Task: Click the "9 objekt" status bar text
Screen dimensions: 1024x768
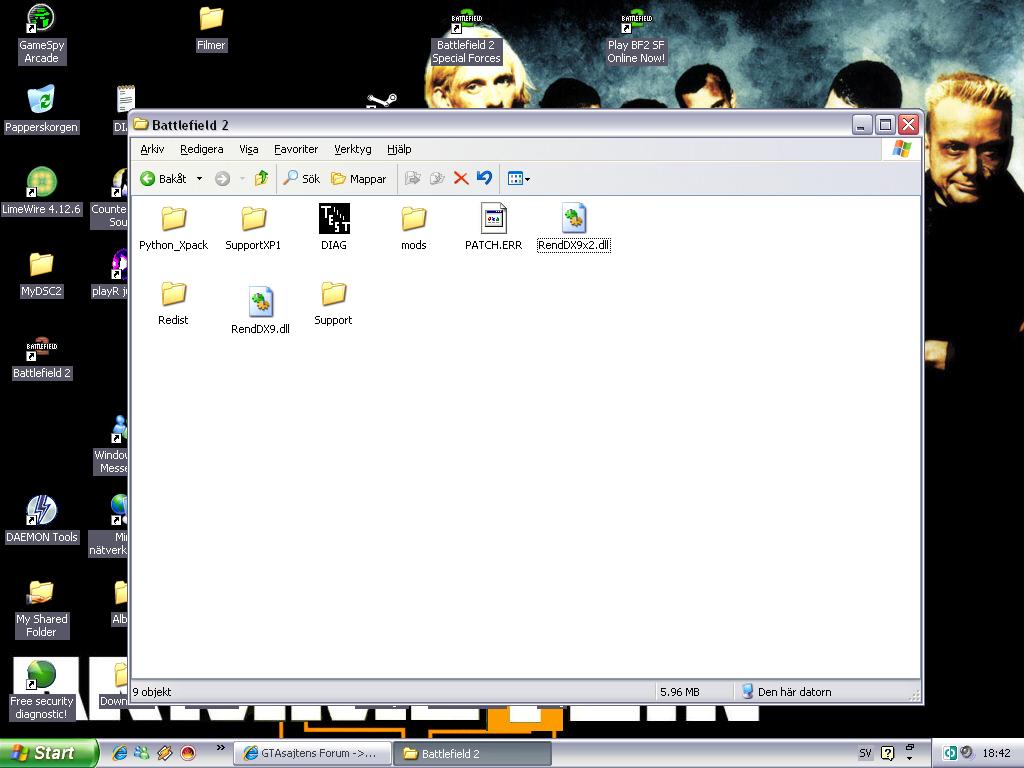Action: (x=152, y=692)
